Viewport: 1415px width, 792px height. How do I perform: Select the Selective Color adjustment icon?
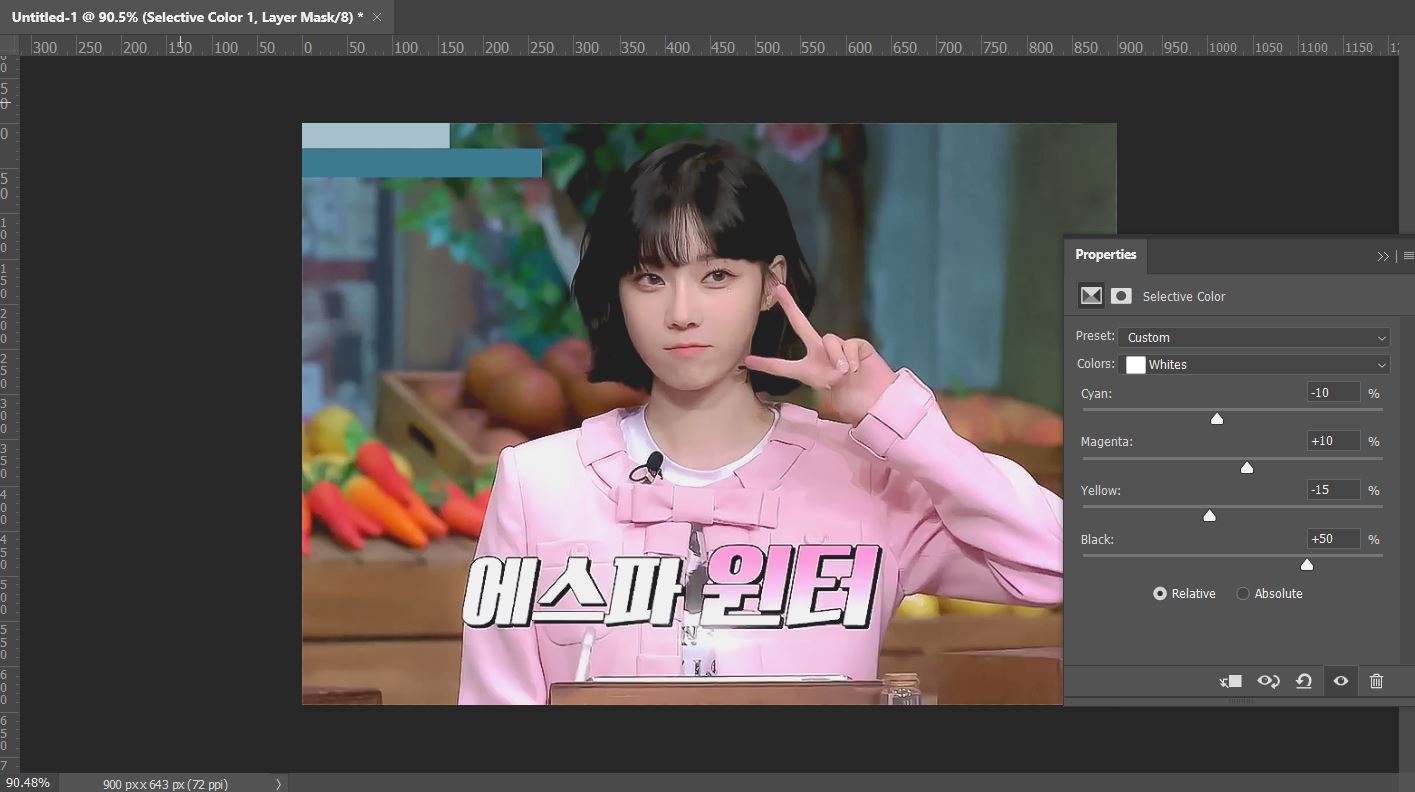pyautogui.click(x=1091, y=296)
